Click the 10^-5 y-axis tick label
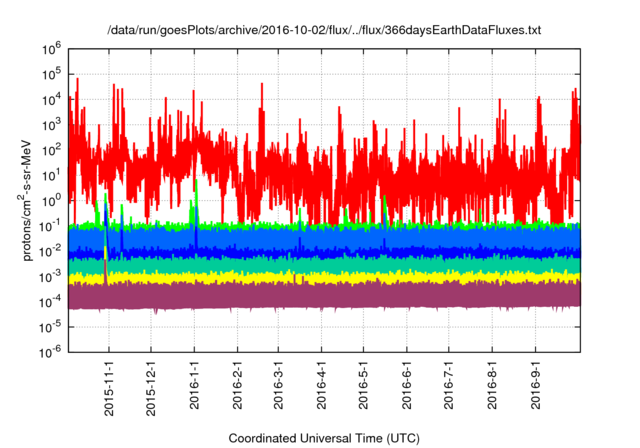 (x=51, y=328)
